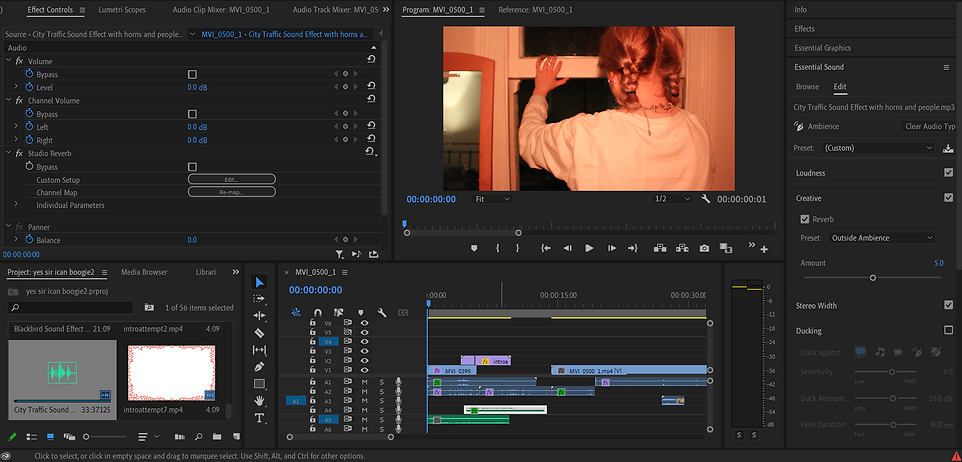Uncheck the Reverb checkbox
Screen dimensions: 962x462
[x=805, y=219]
